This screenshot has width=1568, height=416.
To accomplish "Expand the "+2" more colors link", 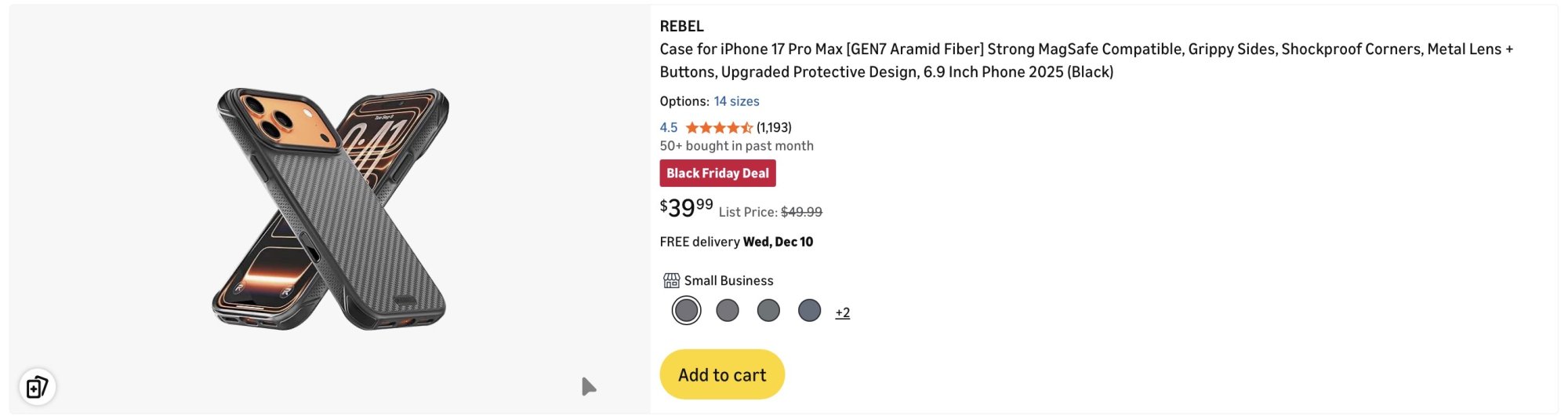I will click(x=842, y=312).
